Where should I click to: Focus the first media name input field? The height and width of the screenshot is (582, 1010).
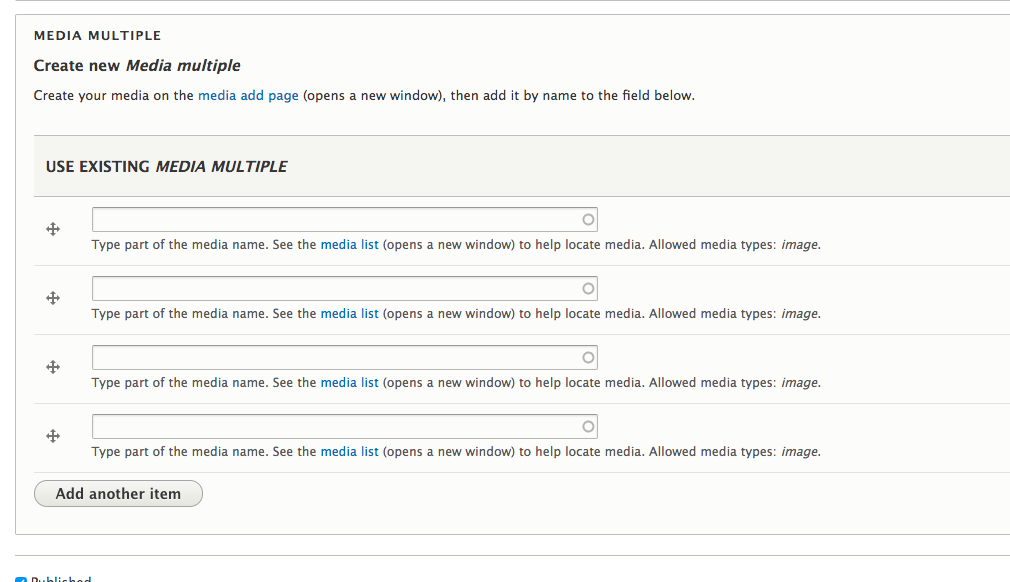(x=330, y=218)
